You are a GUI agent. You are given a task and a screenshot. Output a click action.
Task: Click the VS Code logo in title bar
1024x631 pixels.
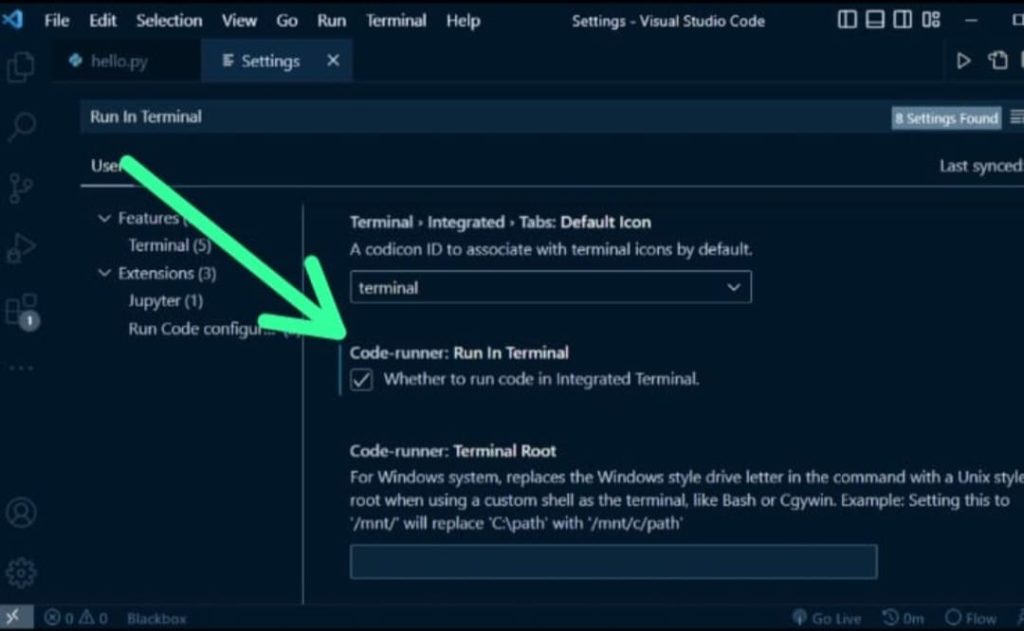(x=13, y=20)
